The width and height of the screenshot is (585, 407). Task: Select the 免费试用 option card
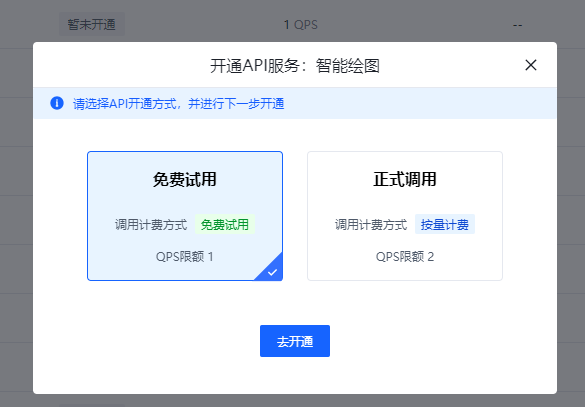pos(185,216)
